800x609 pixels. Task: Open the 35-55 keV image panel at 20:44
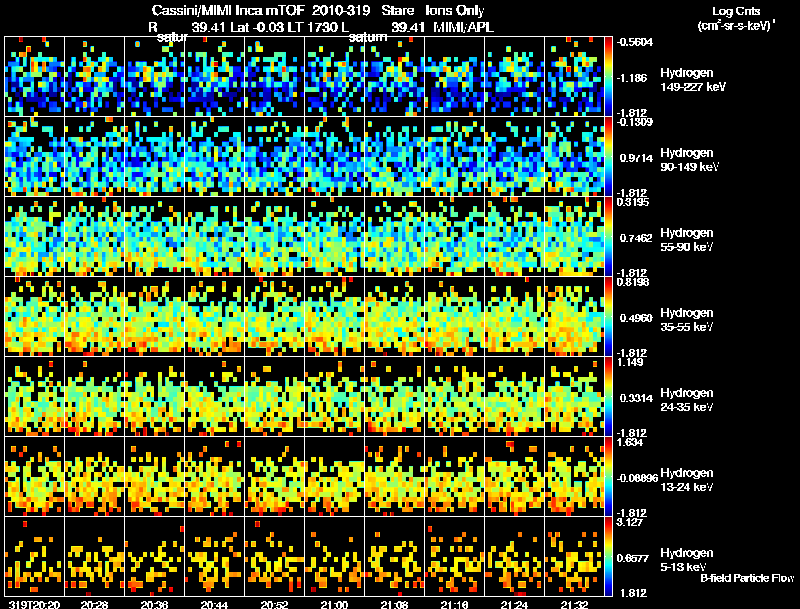click(x=214, y=316)
